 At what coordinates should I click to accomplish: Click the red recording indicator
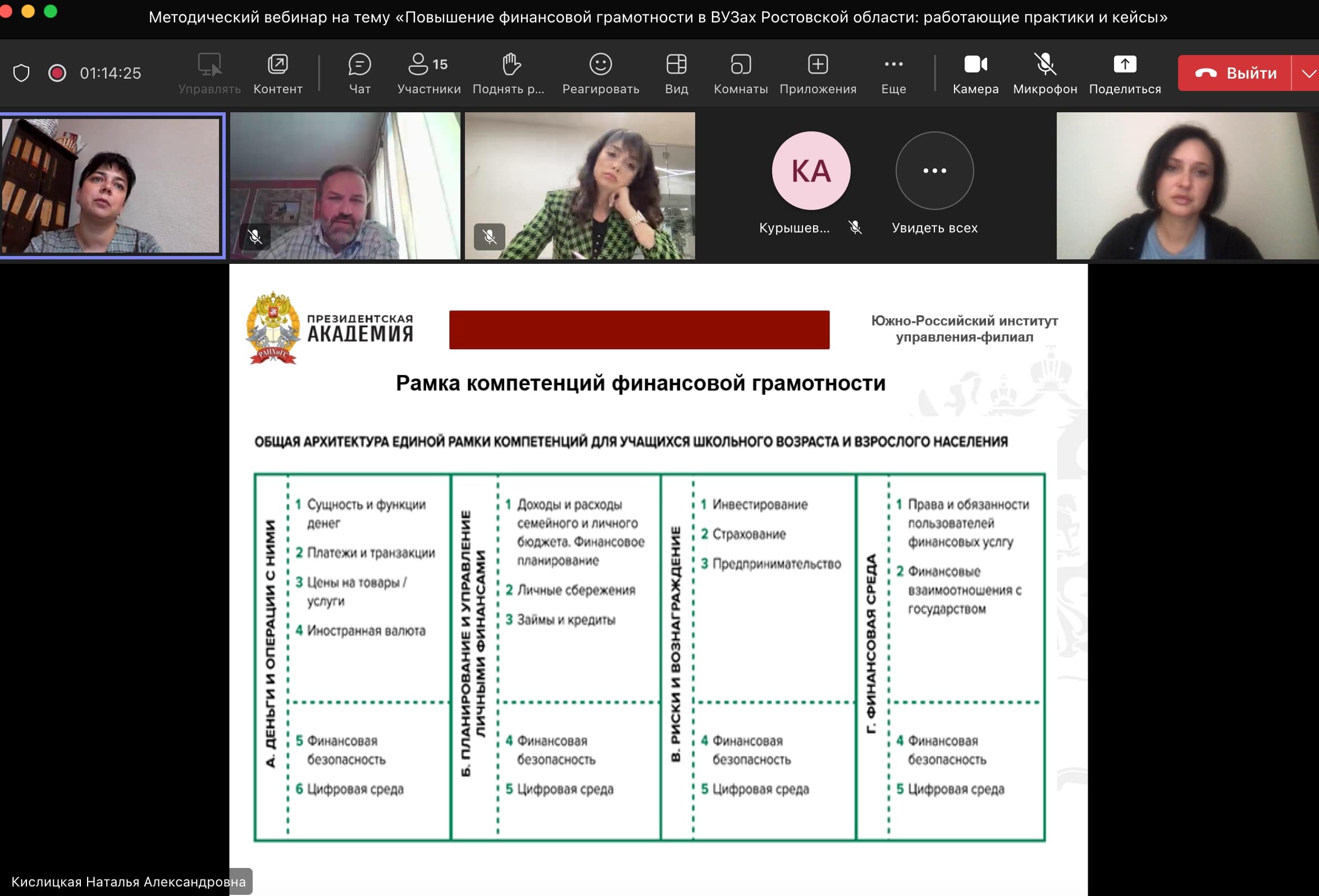[57, 72]
